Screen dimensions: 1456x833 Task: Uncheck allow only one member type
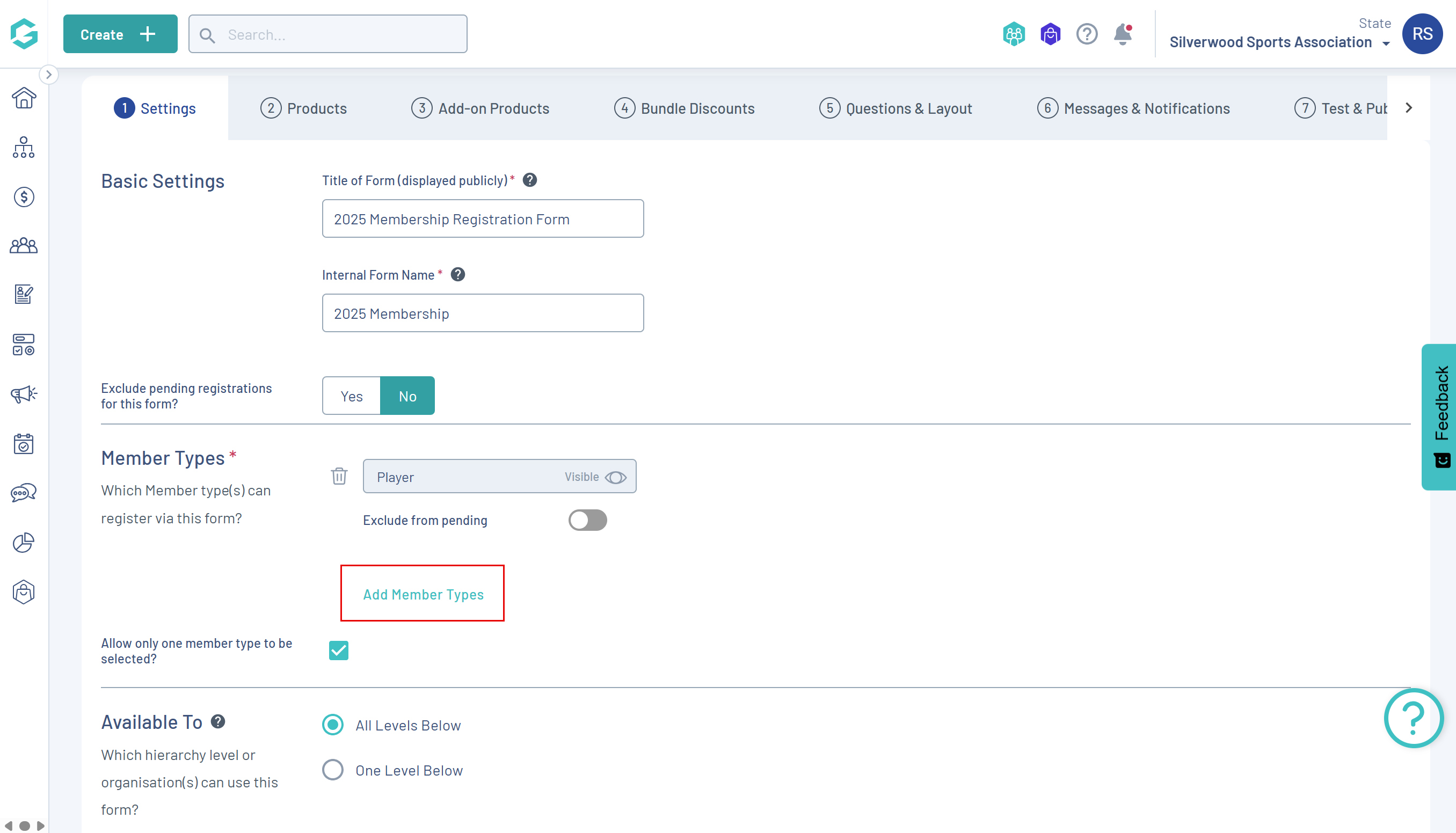339,651
